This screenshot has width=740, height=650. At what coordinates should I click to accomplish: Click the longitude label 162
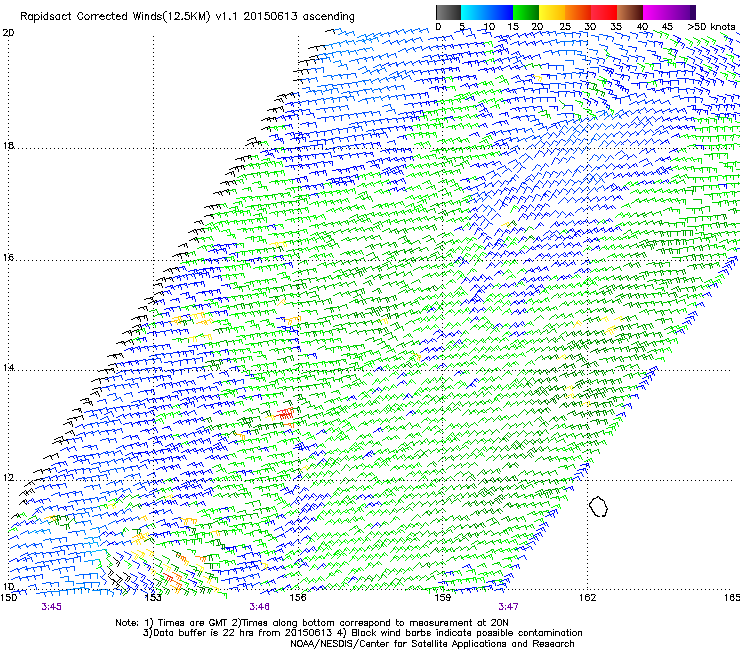587,597
